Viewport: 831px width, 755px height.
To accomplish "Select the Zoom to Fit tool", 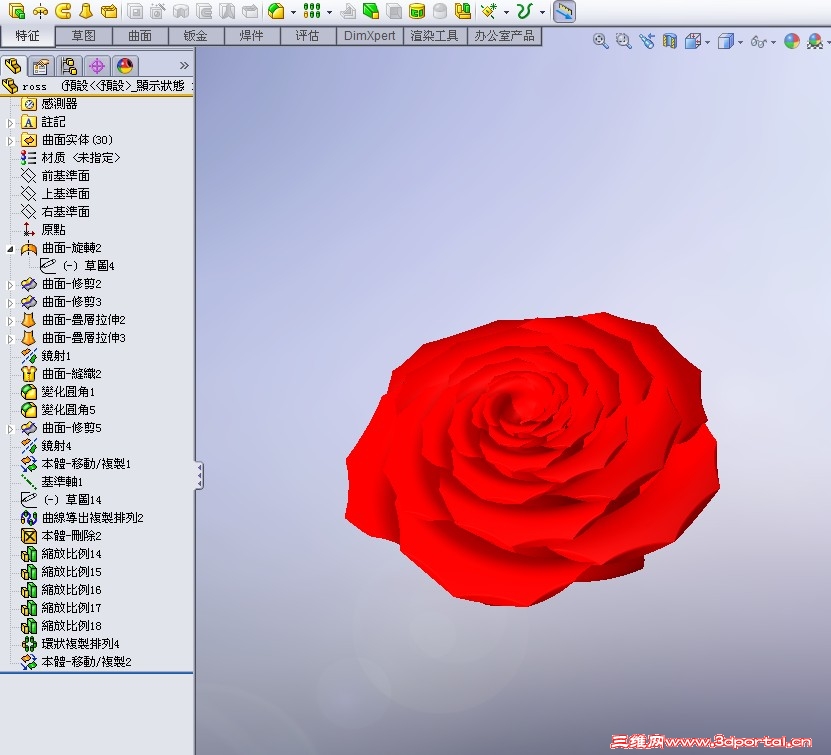I will (x=598, y=42).
